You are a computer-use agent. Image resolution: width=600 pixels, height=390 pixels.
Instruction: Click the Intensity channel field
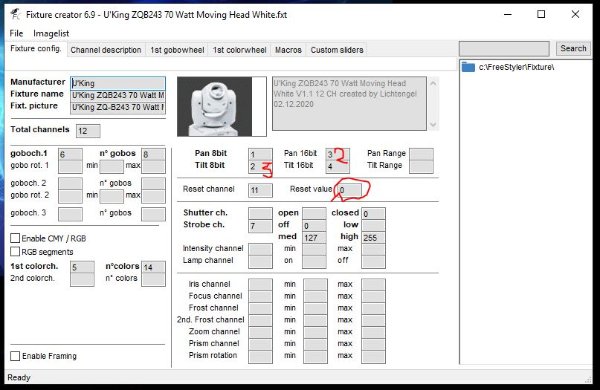[260, 250]
